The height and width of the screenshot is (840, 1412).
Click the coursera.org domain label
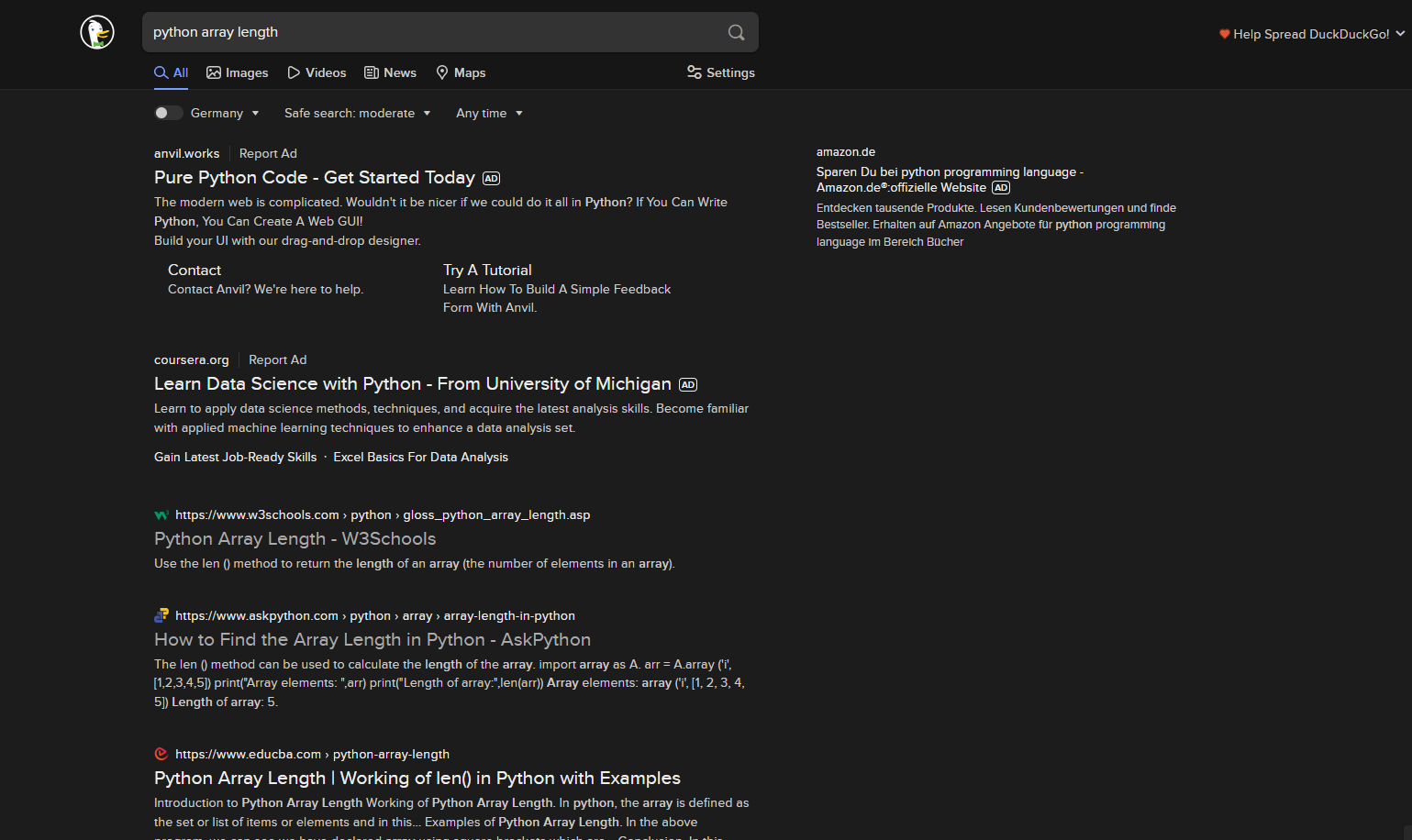tap(192, 359)
